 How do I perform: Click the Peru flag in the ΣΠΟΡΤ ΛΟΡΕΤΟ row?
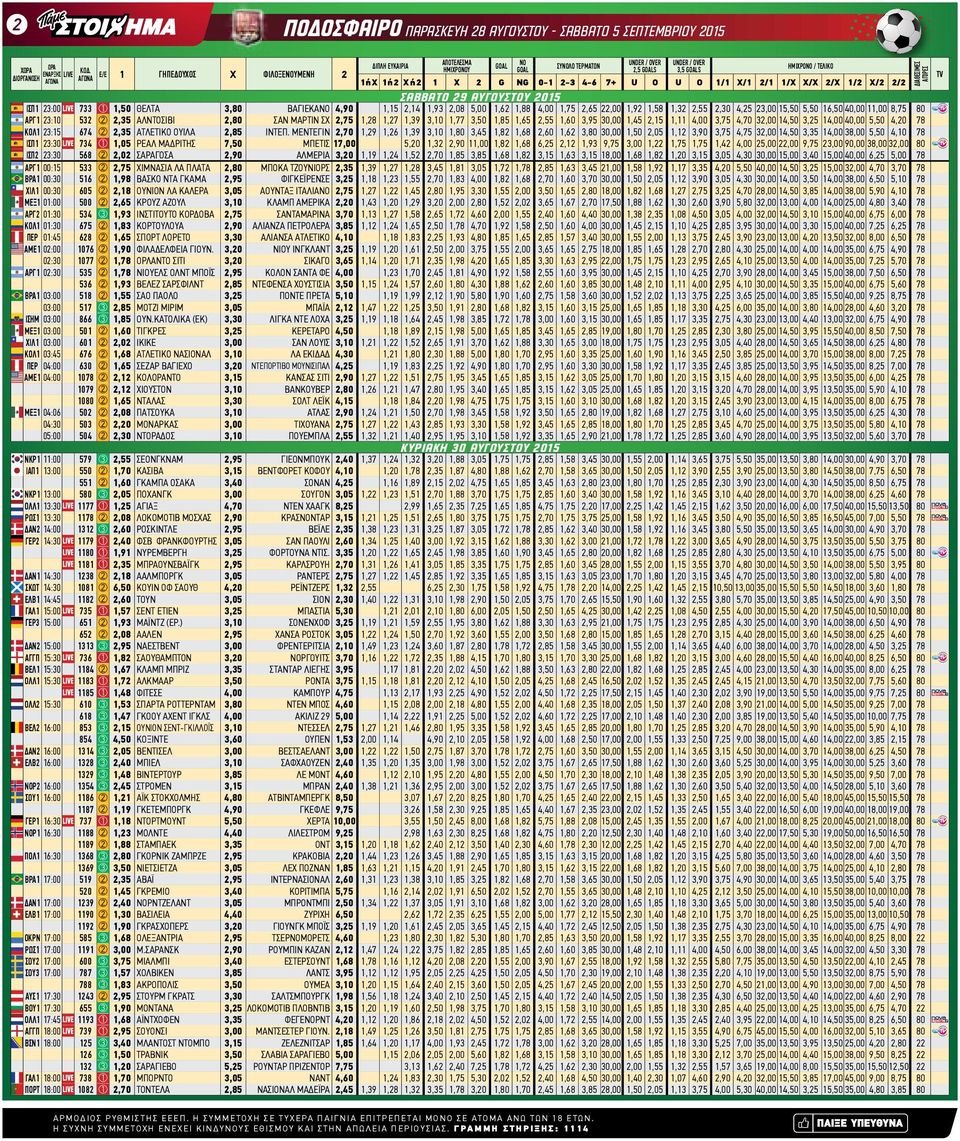17,237
